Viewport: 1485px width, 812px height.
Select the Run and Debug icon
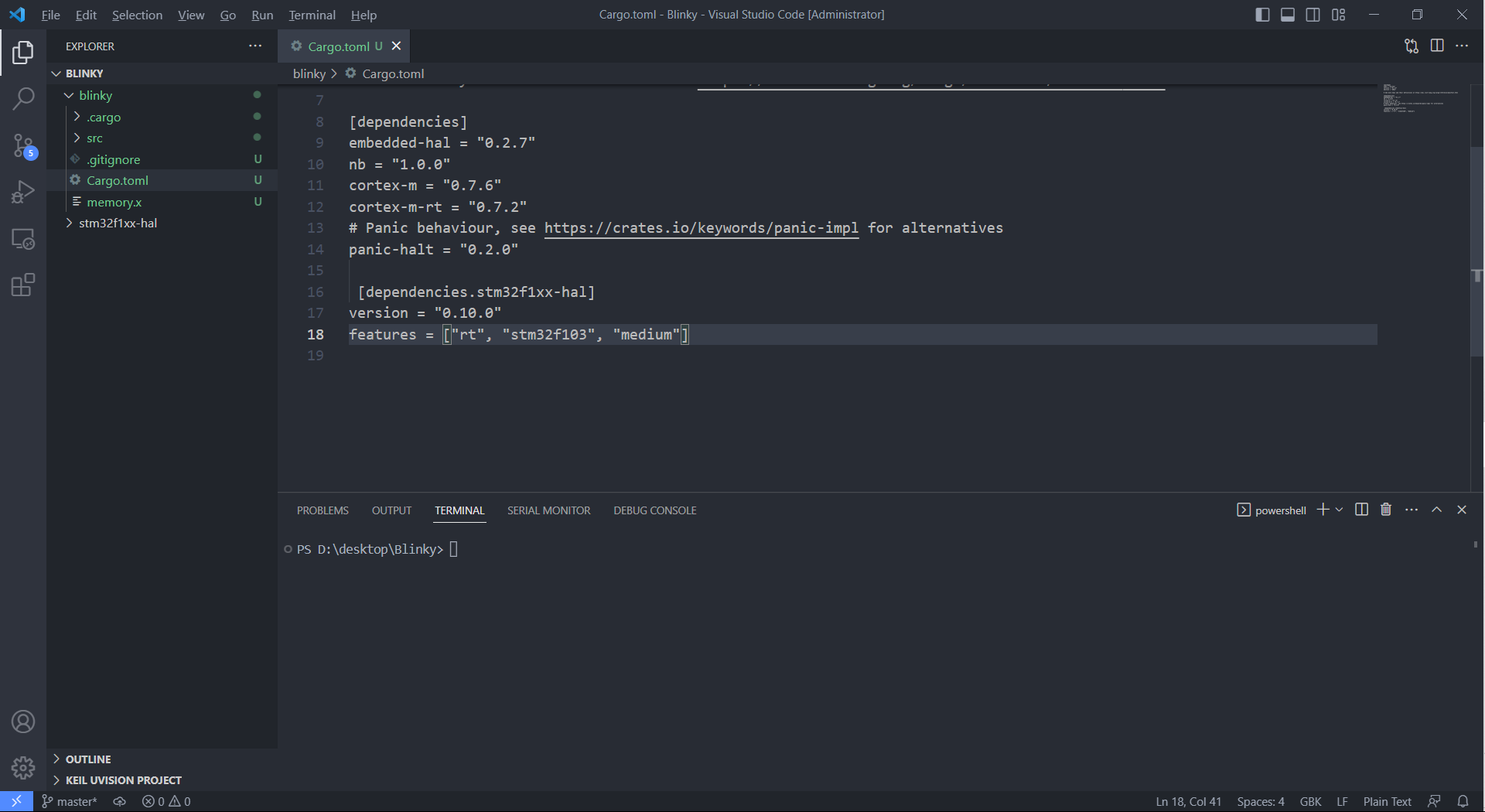[23, 191]
